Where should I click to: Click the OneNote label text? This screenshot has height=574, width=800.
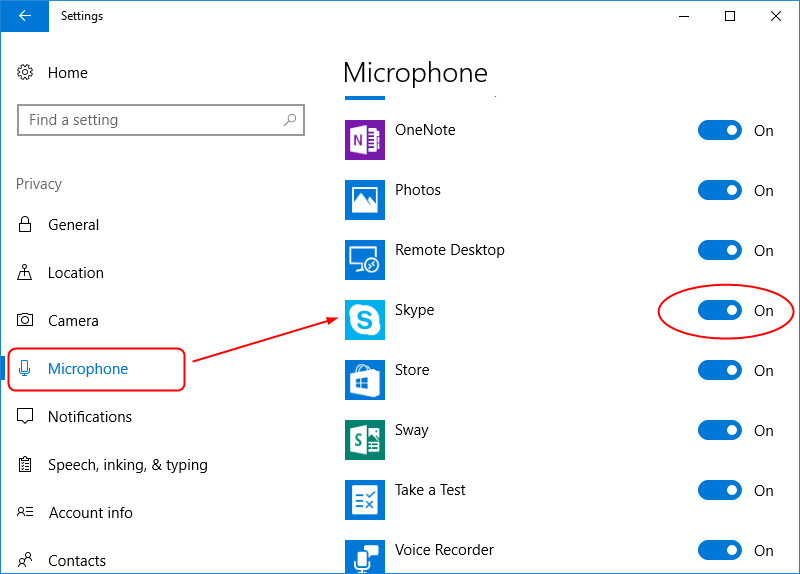click(x=425, y=130)
